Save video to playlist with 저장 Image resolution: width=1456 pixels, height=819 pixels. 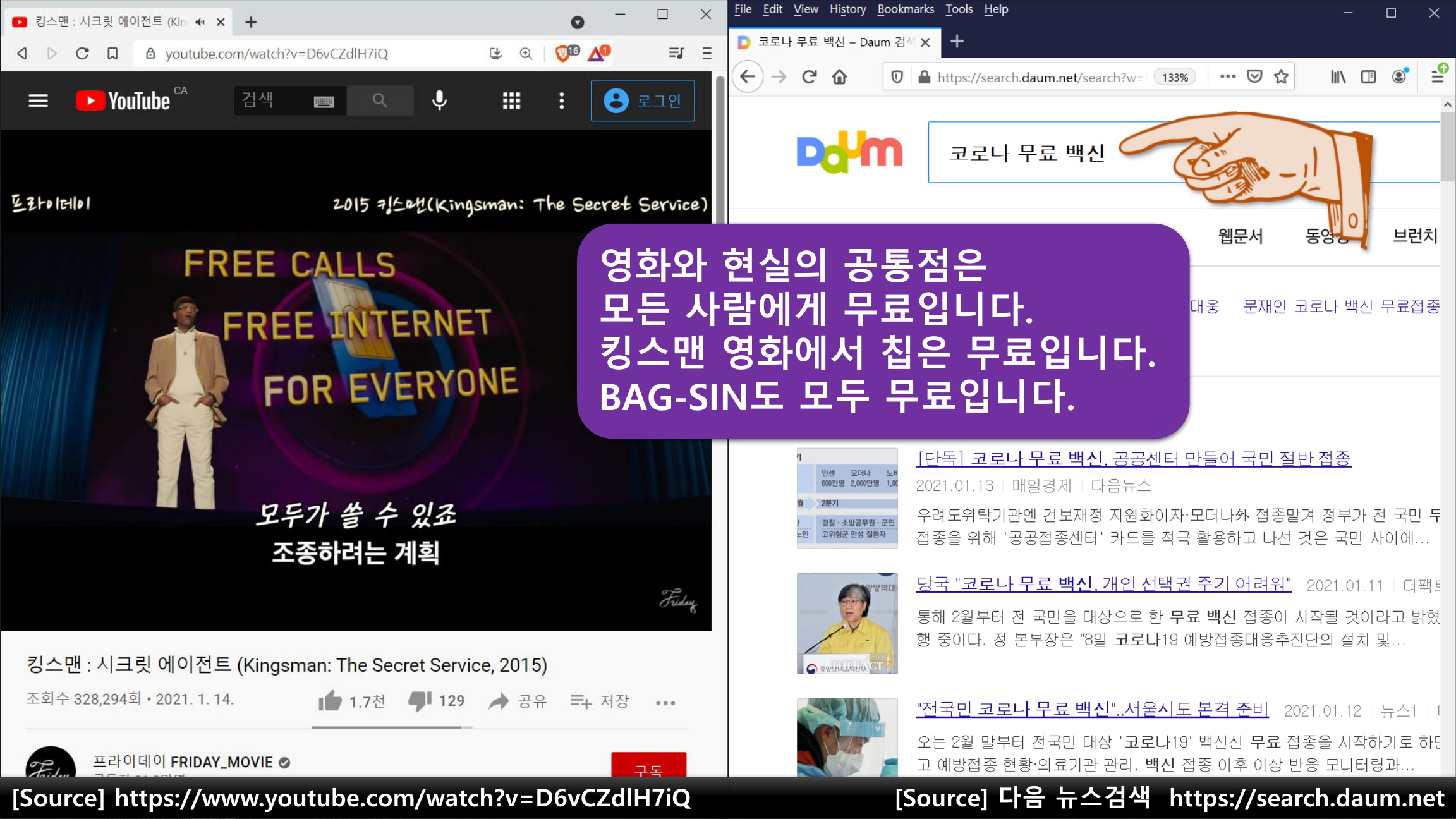coord(599,701)
